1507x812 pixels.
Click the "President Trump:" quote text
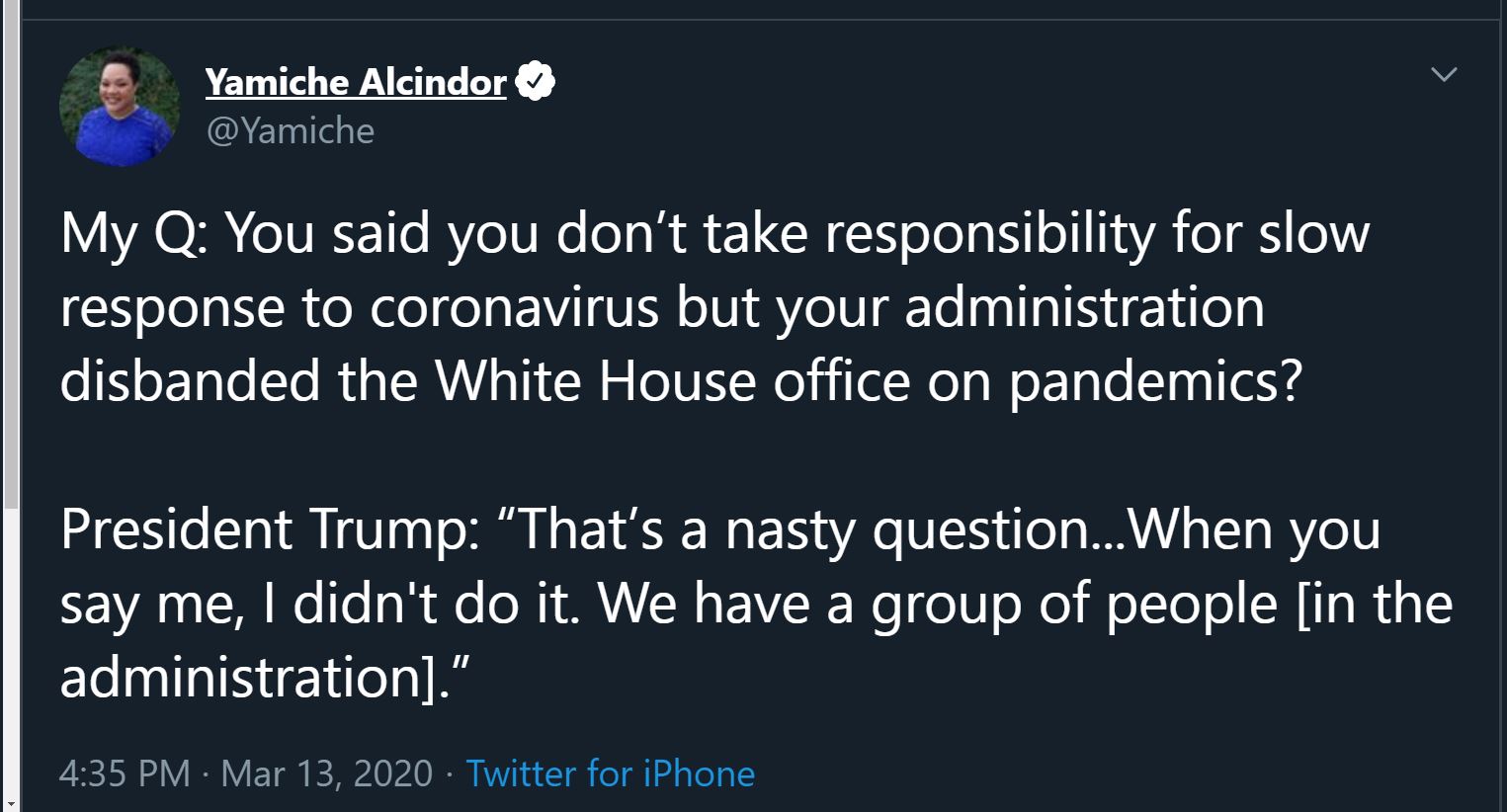pos(270,528)
